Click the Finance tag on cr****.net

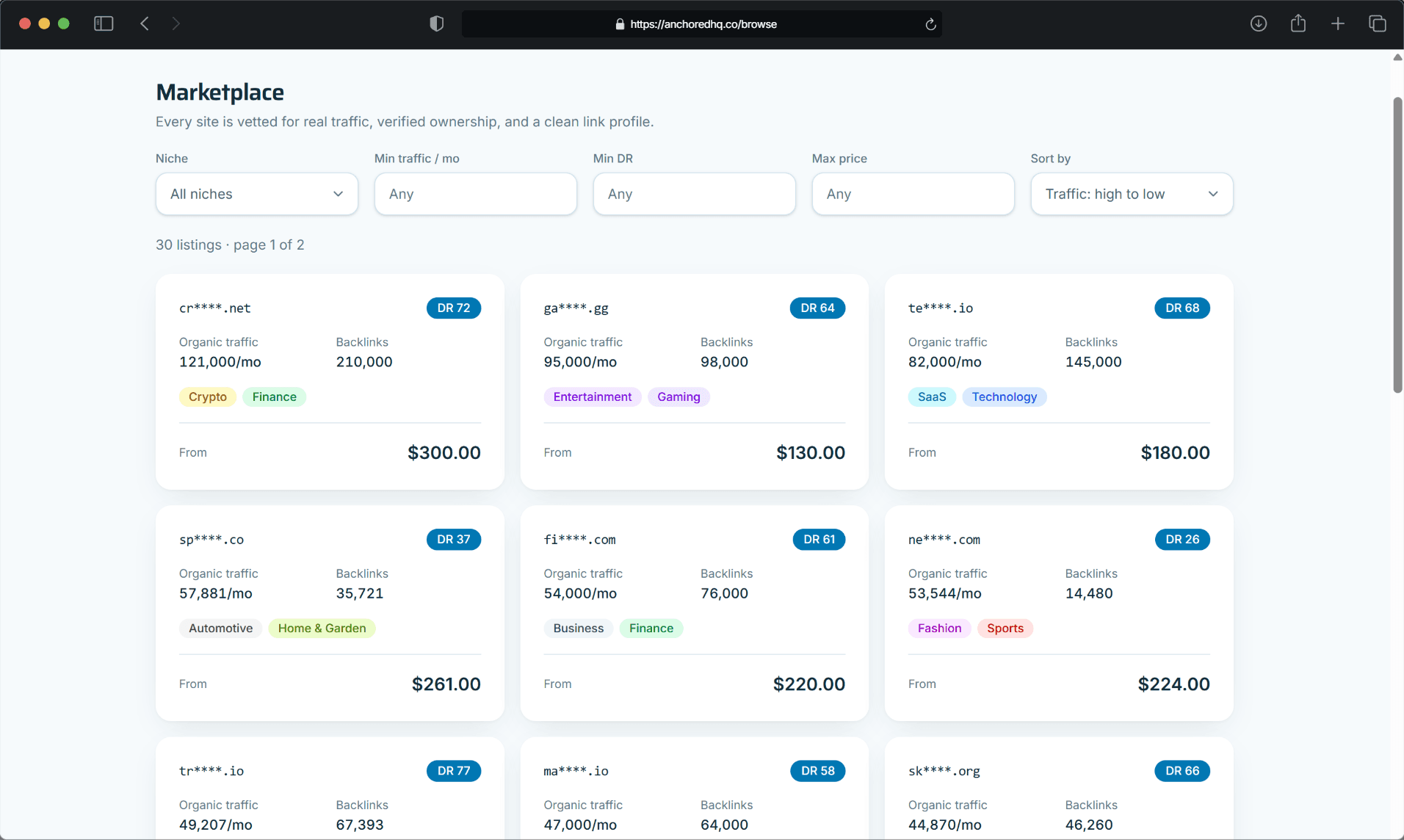click(275, 397)
